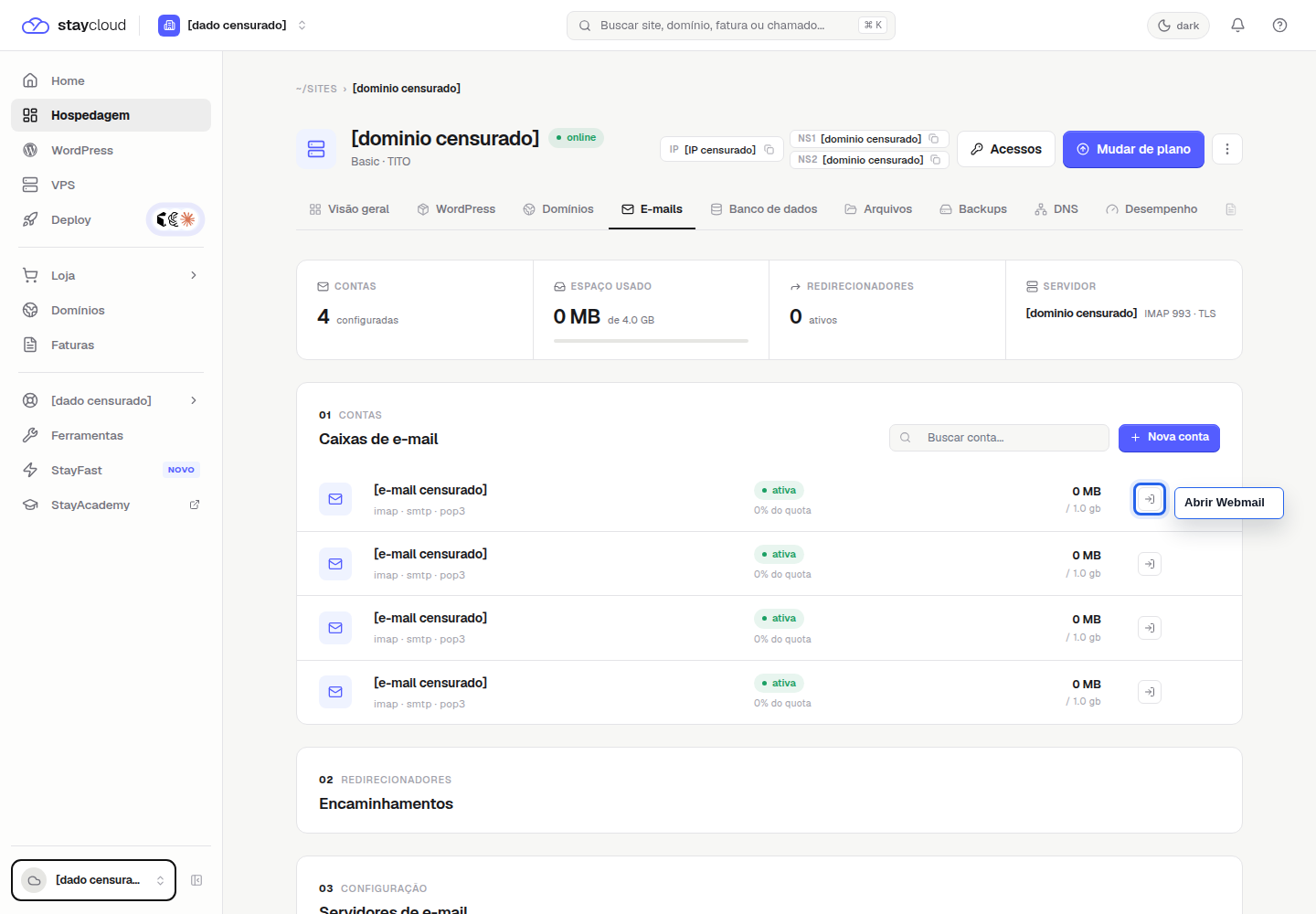
Task: Switch to the WordPress tab
Action: pyautogui.click(x=456, y=209)
